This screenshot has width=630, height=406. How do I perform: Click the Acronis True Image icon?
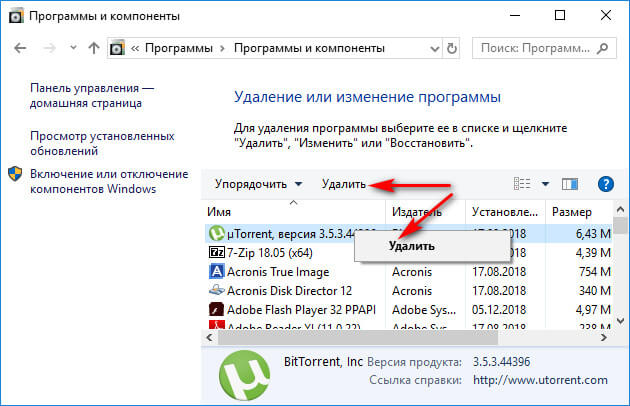point(217,271)
